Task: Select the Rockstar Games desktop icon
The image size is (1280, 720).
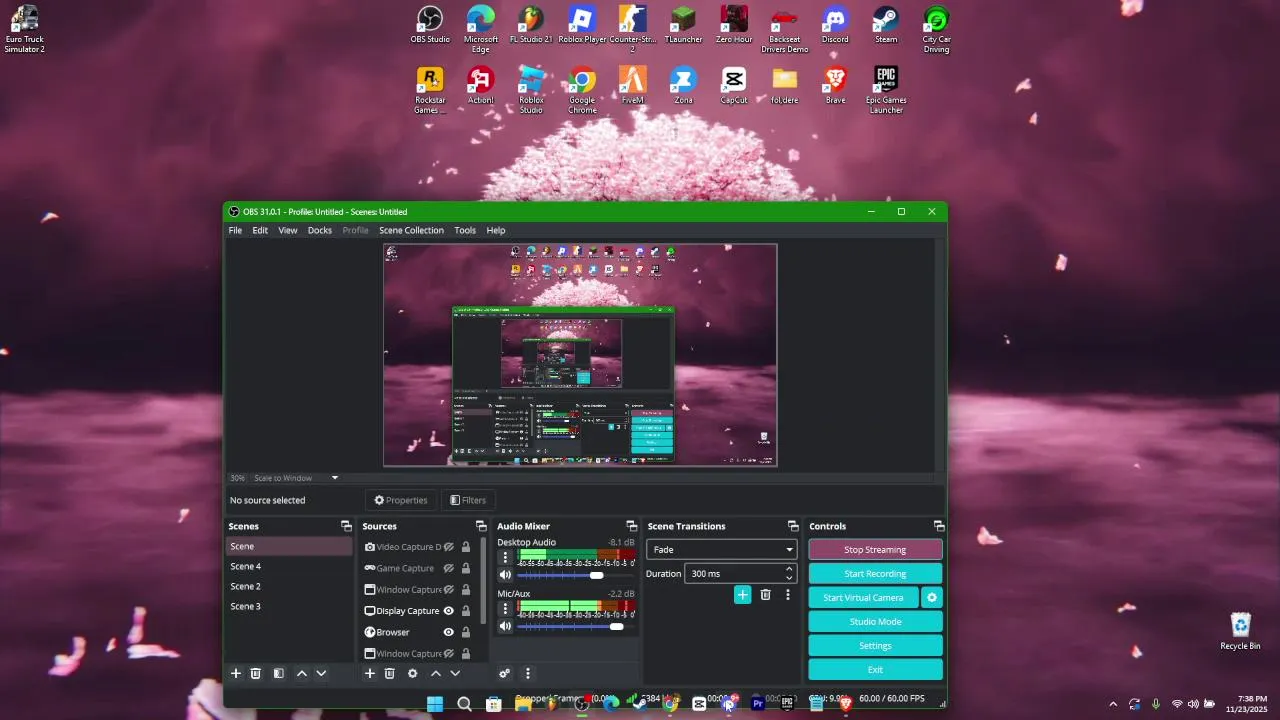Action: 430,90
